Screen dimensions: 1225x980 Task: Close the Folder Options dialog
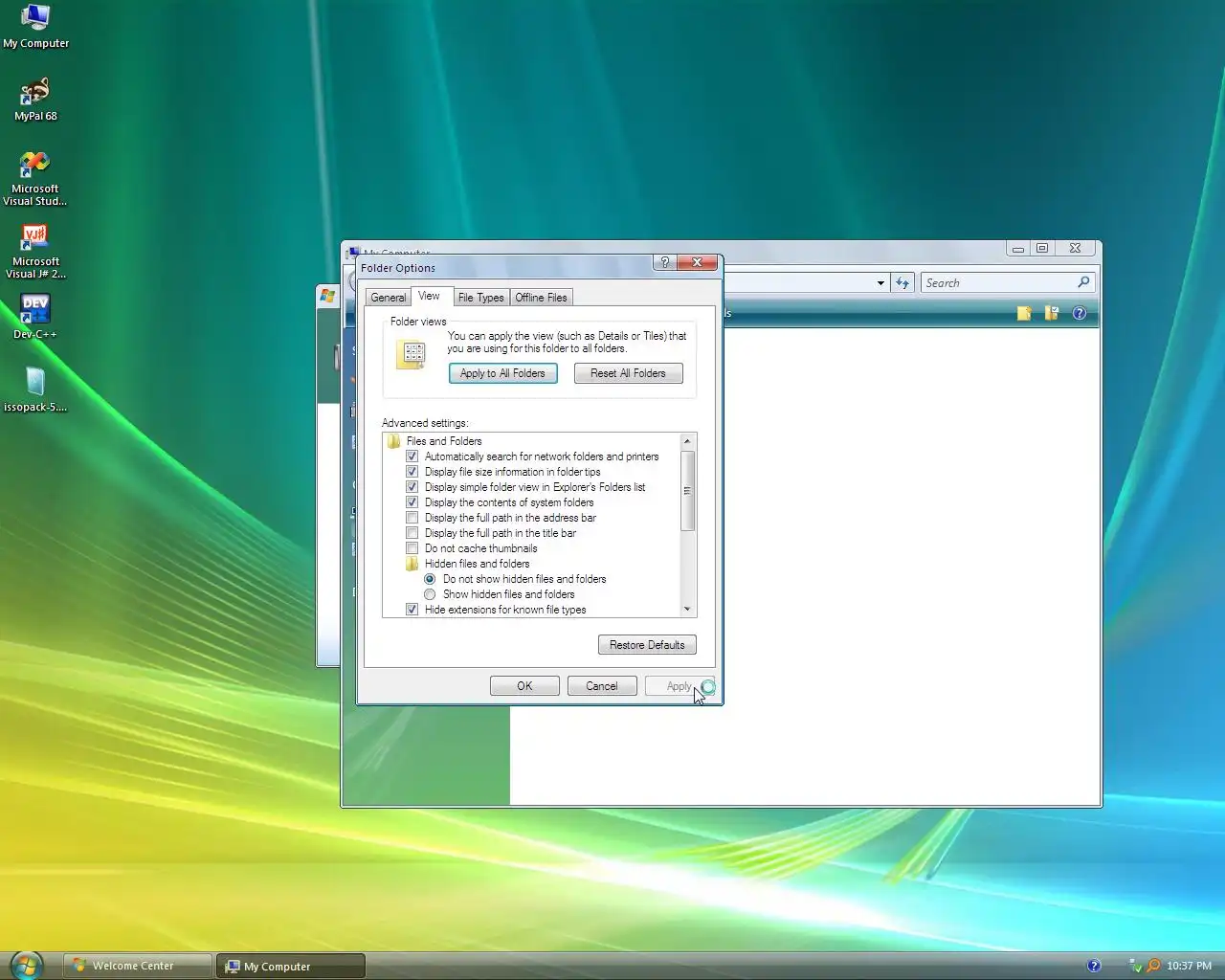coord(697,262)
